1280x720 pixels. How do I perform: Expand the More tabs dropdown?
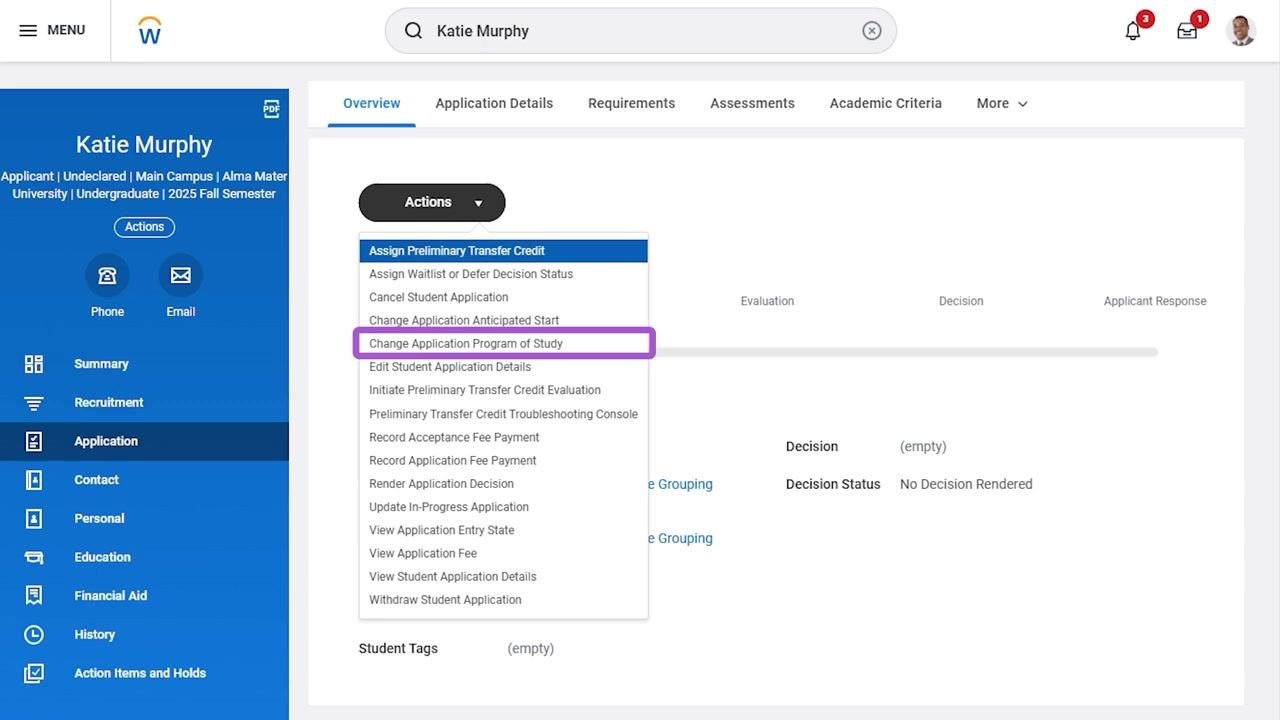pos(1002,103)
